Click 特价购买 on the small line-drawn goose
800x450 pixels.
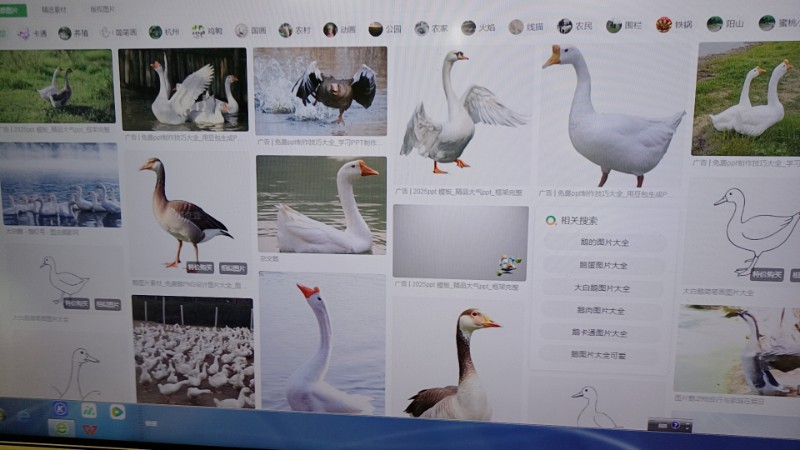click(x=77, y=303)
